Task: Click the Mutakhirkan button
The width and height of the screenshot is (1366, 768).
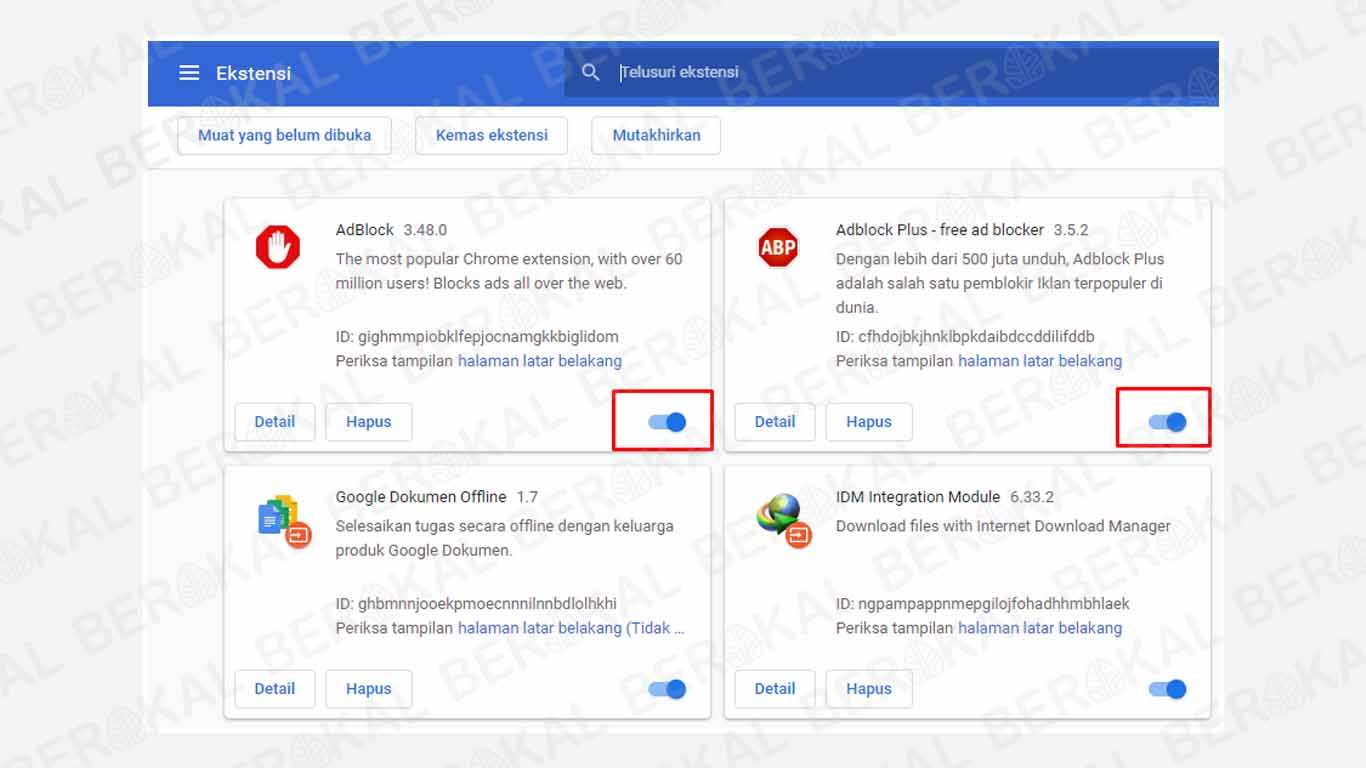Action: (x=656, y=135)
